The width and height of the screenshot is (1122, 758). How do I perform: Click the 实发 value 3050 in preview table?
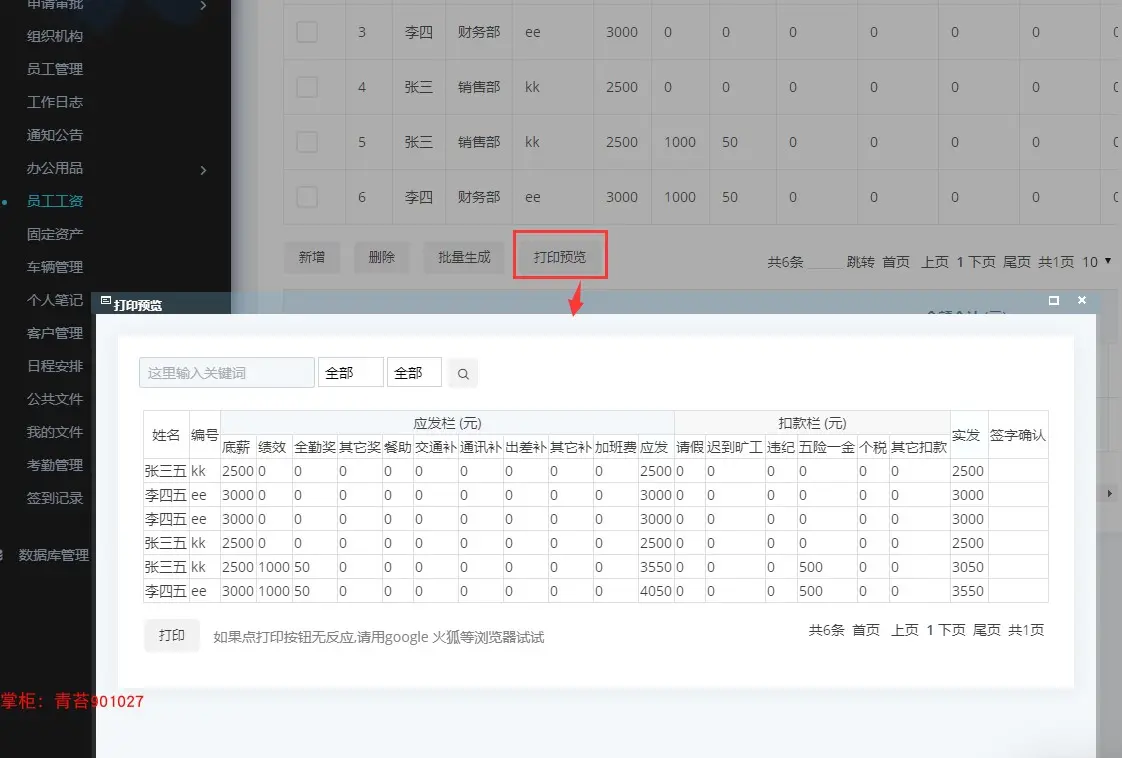[968, 567]
